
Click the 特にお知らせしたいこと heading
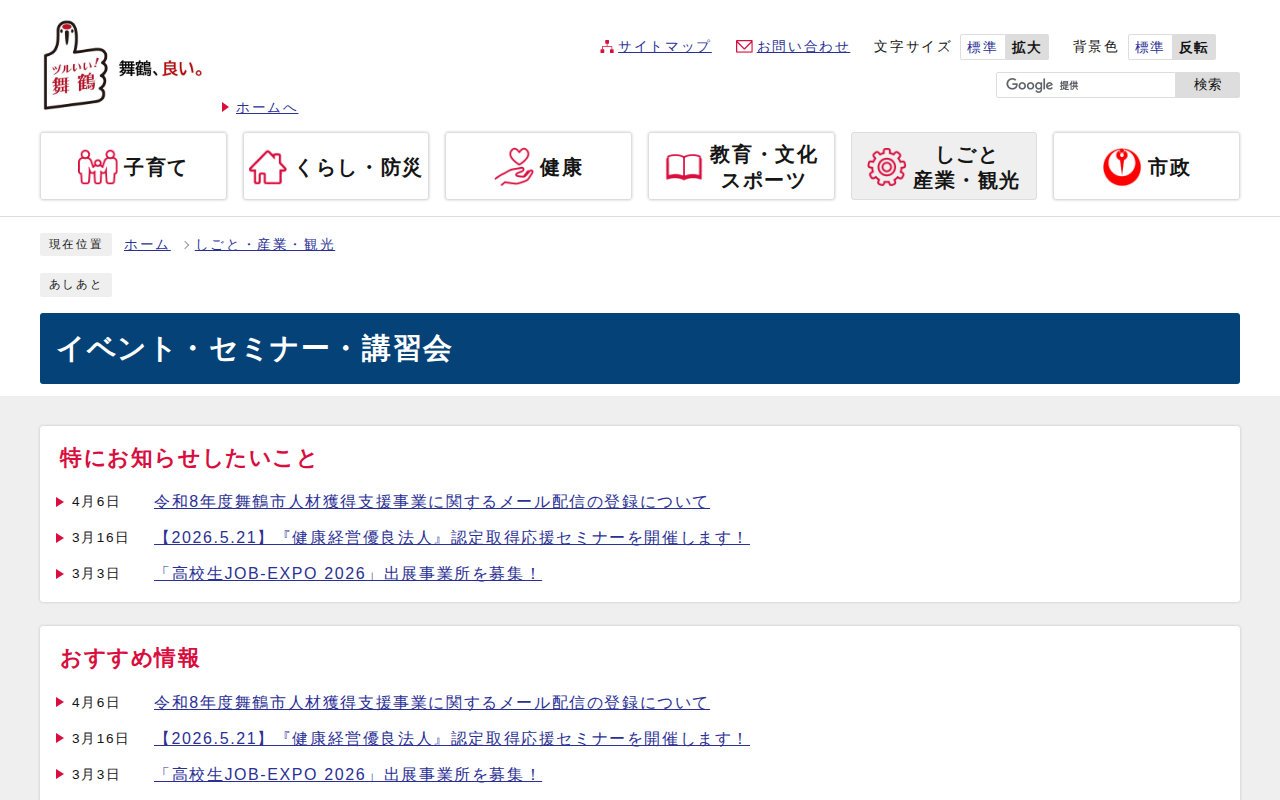point(188,458)
